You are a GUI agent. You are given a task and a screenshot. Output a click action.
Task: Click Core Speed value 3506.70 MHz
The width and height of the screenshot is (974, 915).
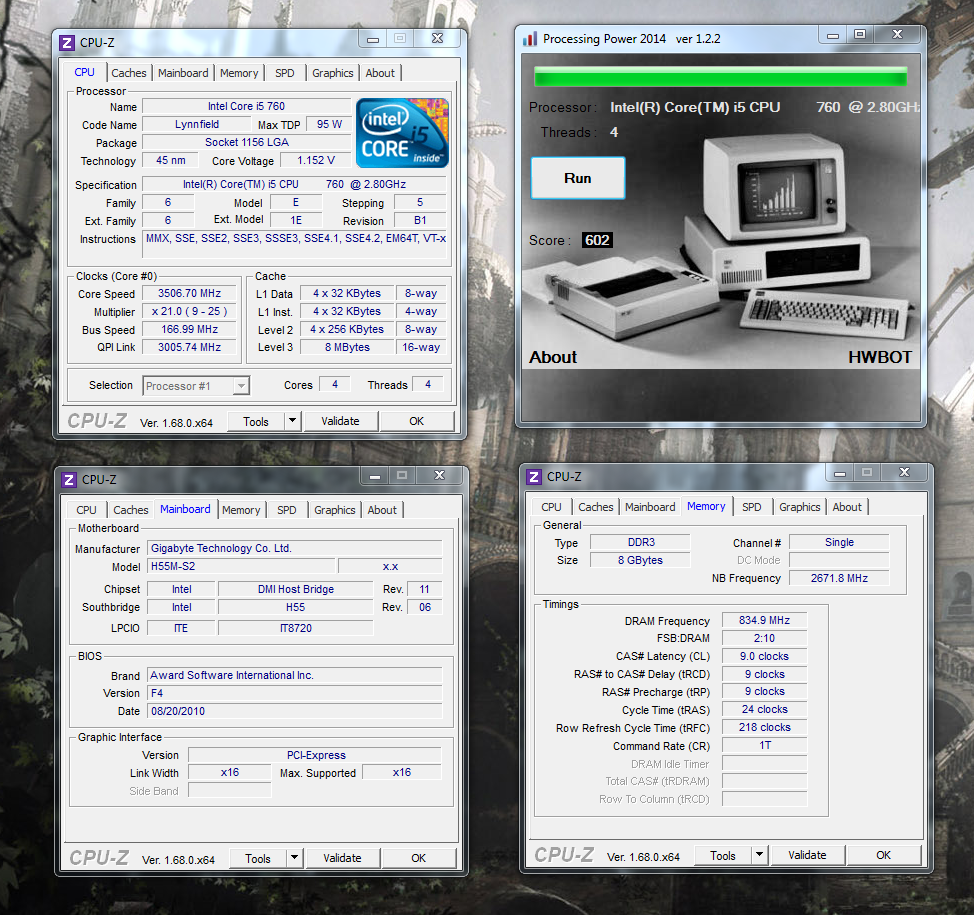(189, 293)
